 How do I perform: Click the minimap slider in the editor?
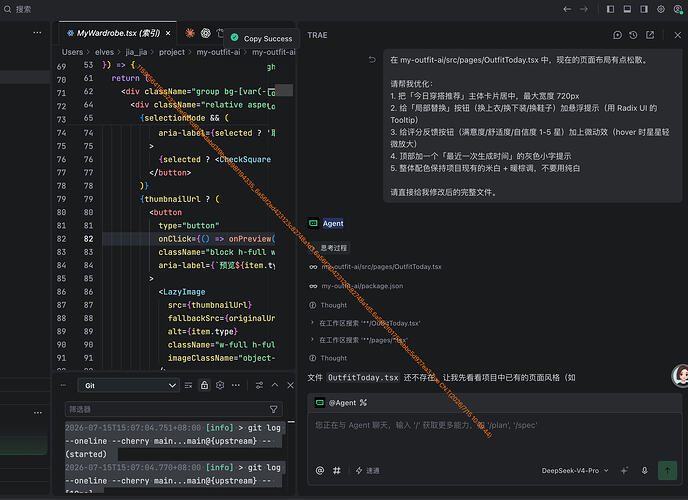[x=284, y=90]
